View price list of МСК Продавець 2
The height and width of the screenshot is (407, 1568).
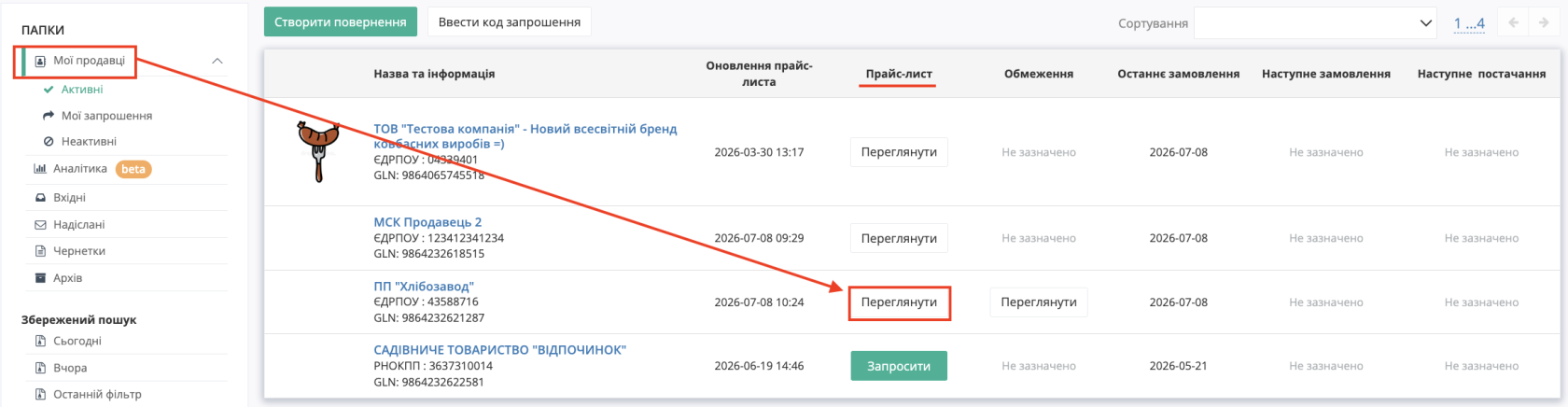pyautogui.click(x=899, y=238)
